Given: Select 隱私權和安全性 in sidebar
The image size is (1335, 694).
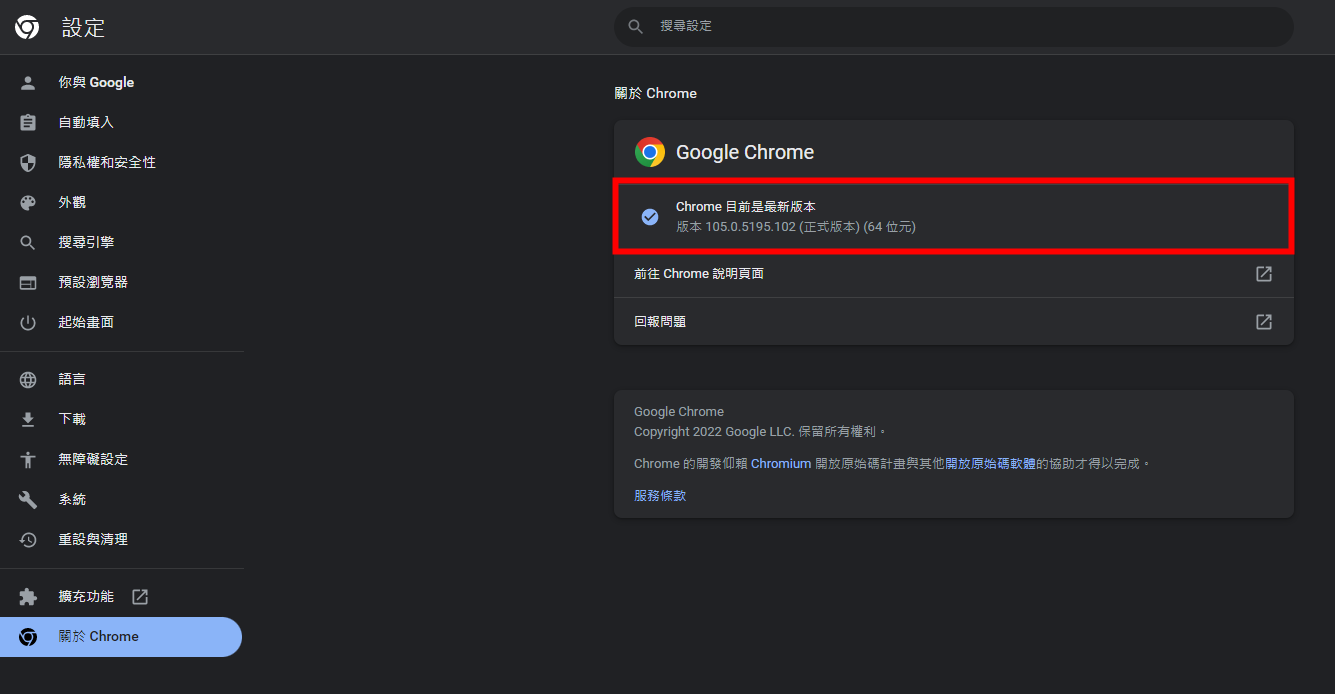Looking at the screenshot, I should pos(121,163).
